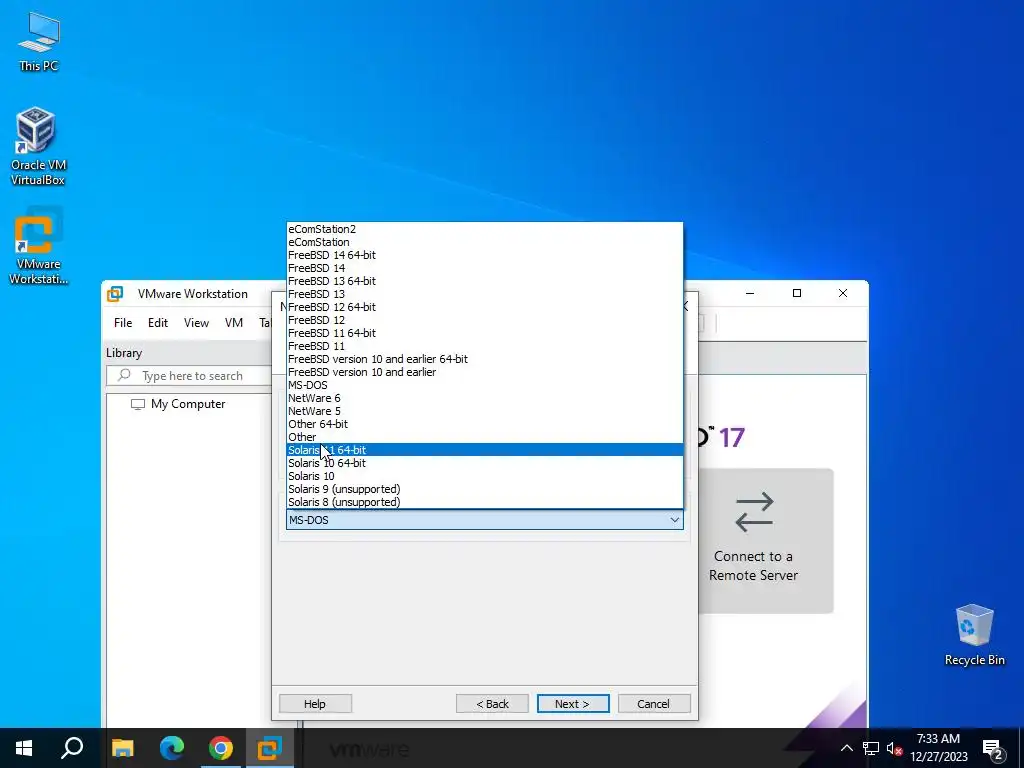Select highlighted Solaris 11 64-bit entry
1024x768 pixels.
485,450
